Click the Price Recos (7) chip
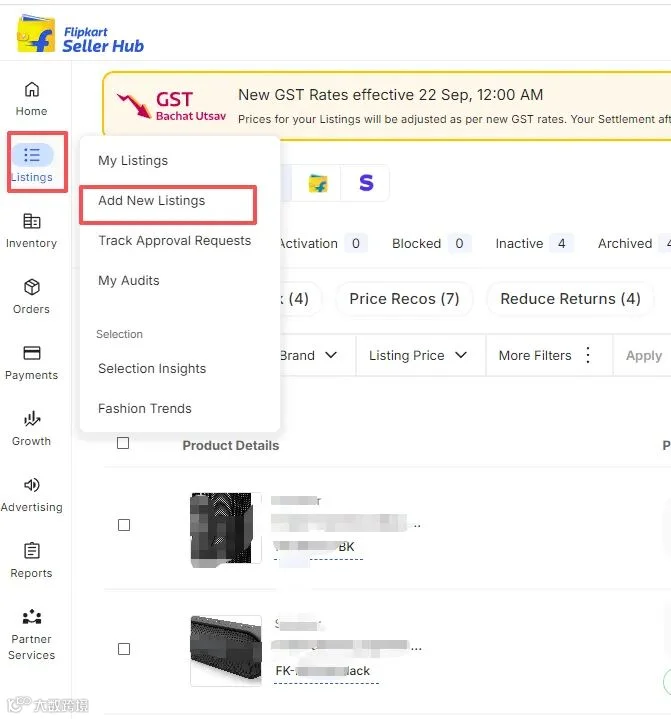Screen dimensions: 671x719 click(x=404, y=299)
